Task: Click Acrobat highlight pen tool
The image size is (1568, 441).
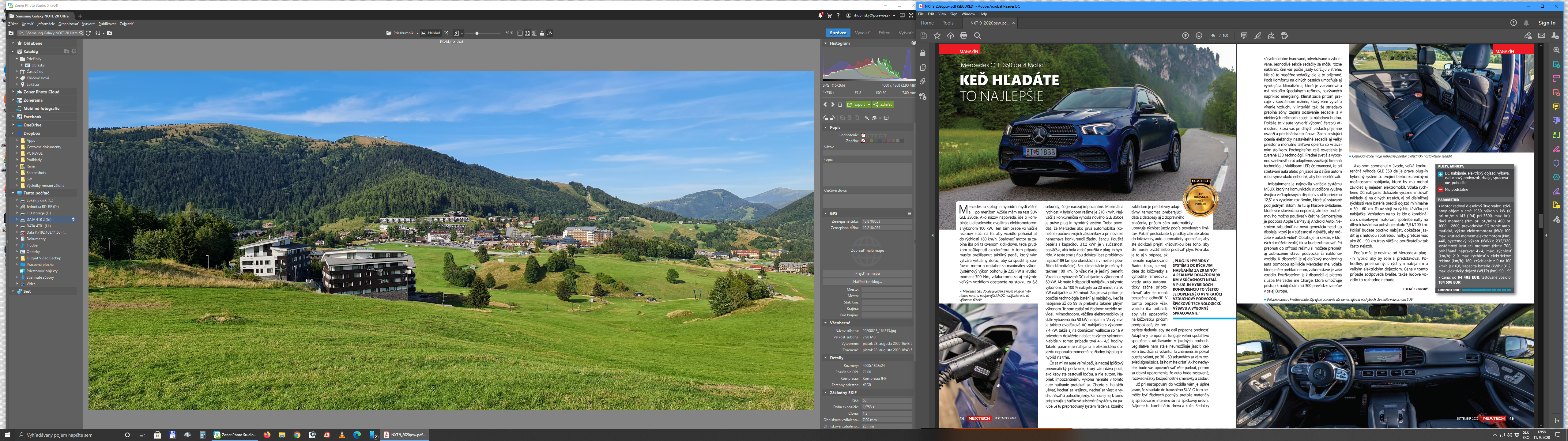Action: [1257, 35]
